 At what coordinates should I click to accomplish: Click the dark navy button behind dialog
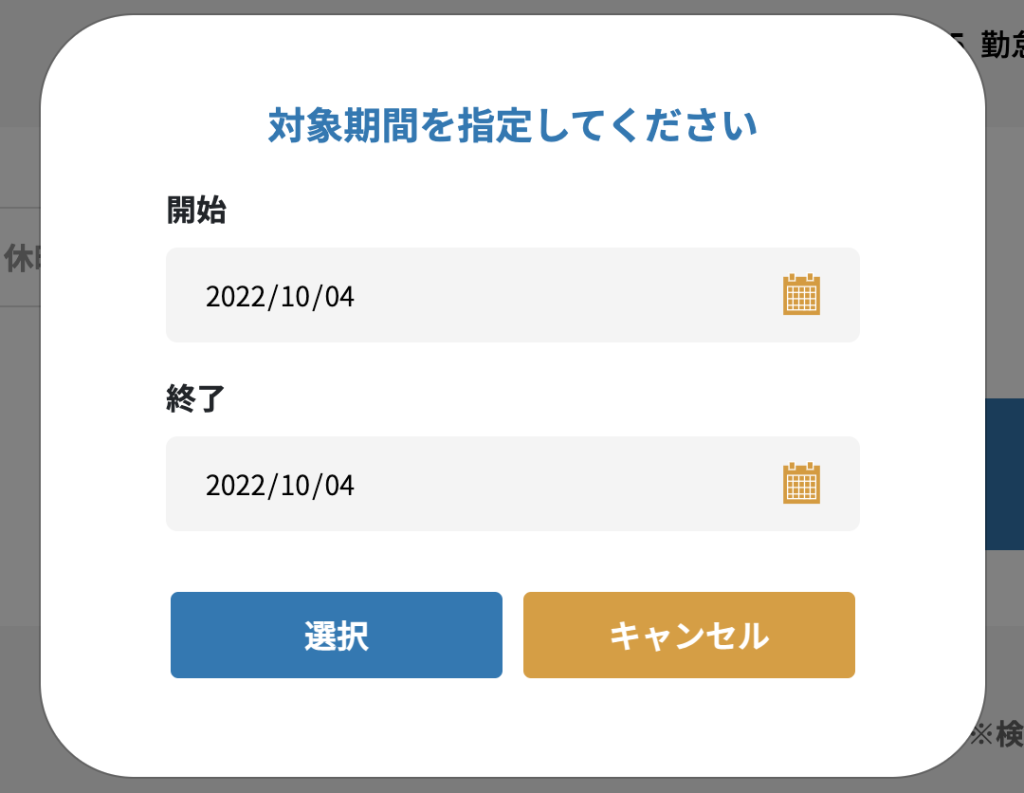1004,474
